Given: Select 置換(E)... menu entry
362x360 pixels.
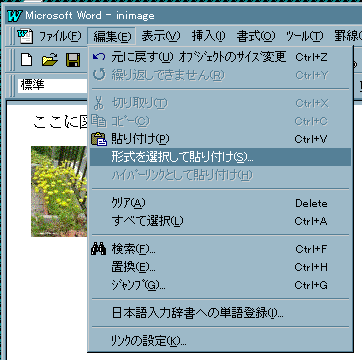Looking at the screenshot, I should tap(220, 267).
